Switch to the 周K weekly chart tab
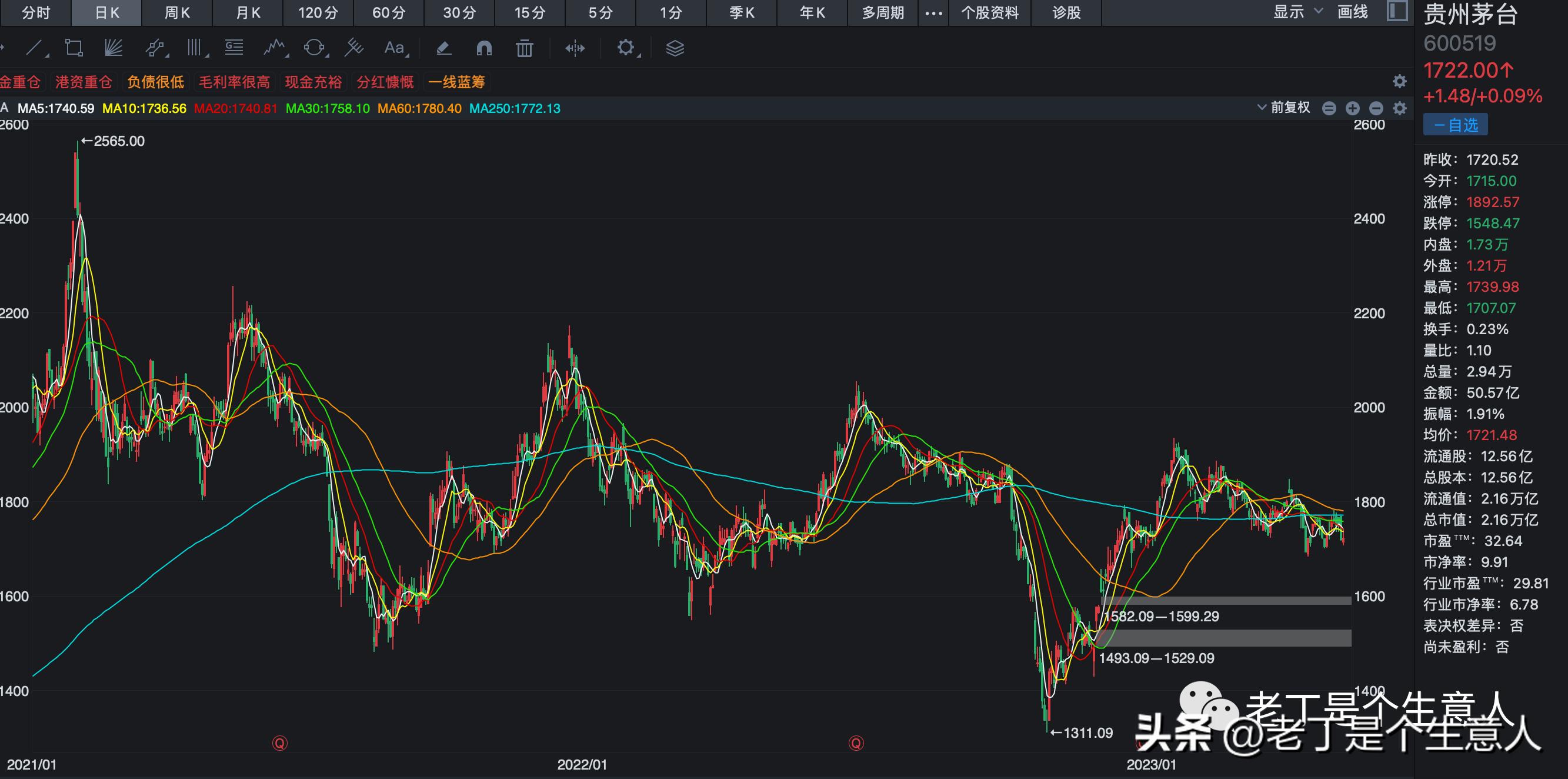Image resolution: width=1568 pixels, height=779 pixels. click(x=176, y=12)
